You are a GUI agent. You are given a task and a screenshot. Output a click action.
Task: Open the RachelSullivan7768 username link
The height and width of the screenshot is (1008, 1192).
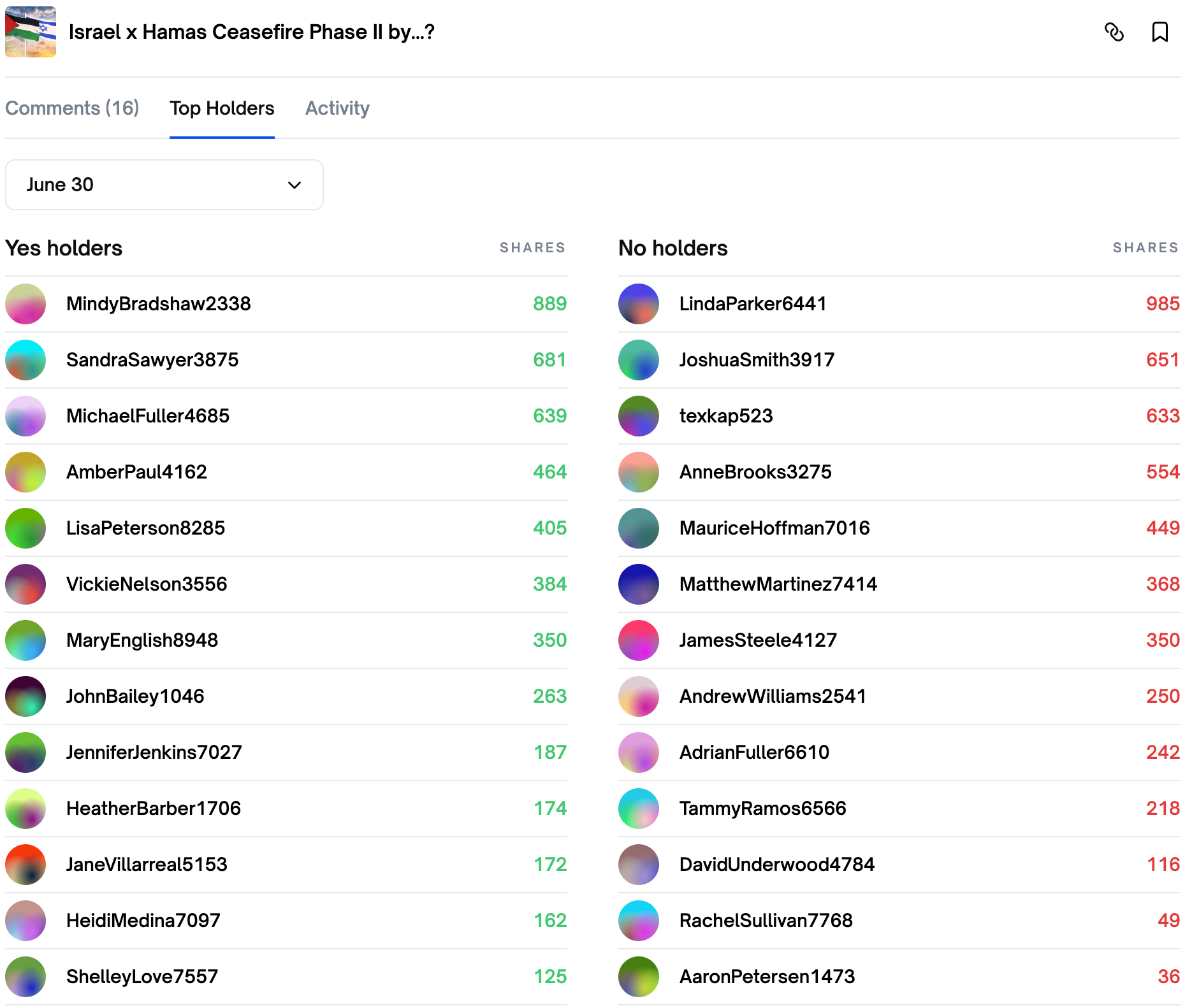[766, 921]
